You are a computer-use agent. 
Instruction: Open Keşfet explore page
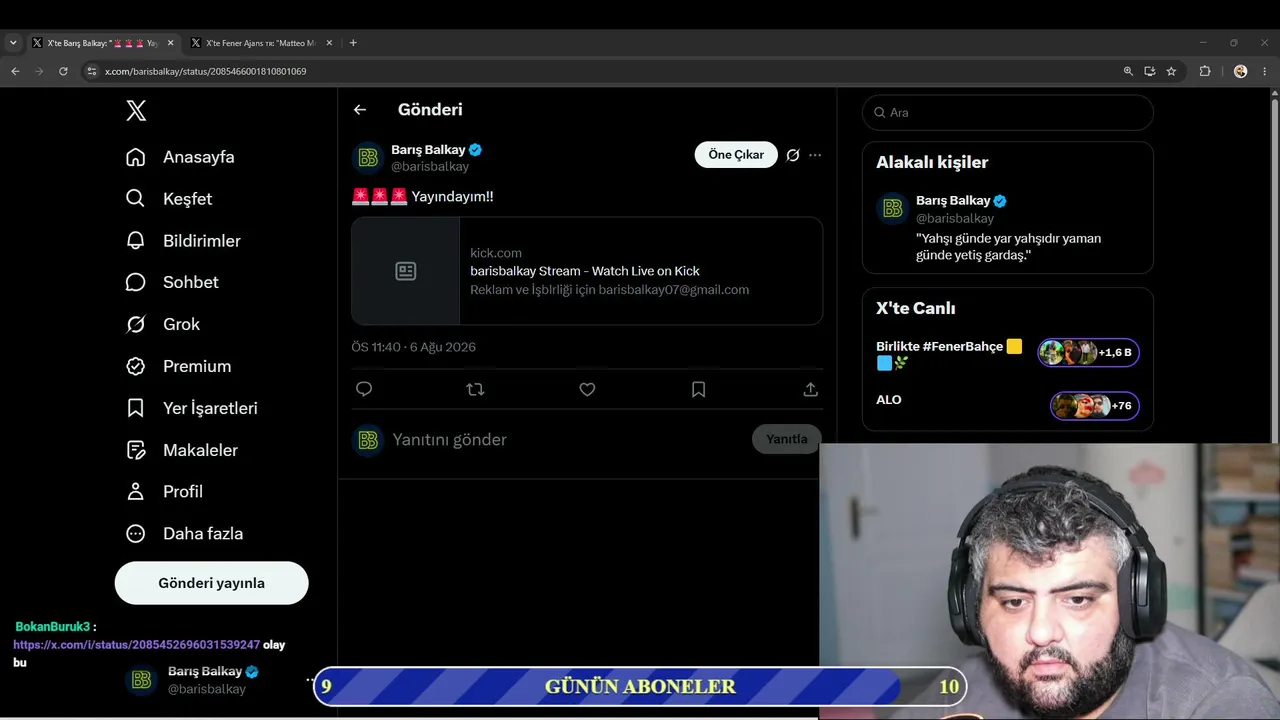[169, 199]
